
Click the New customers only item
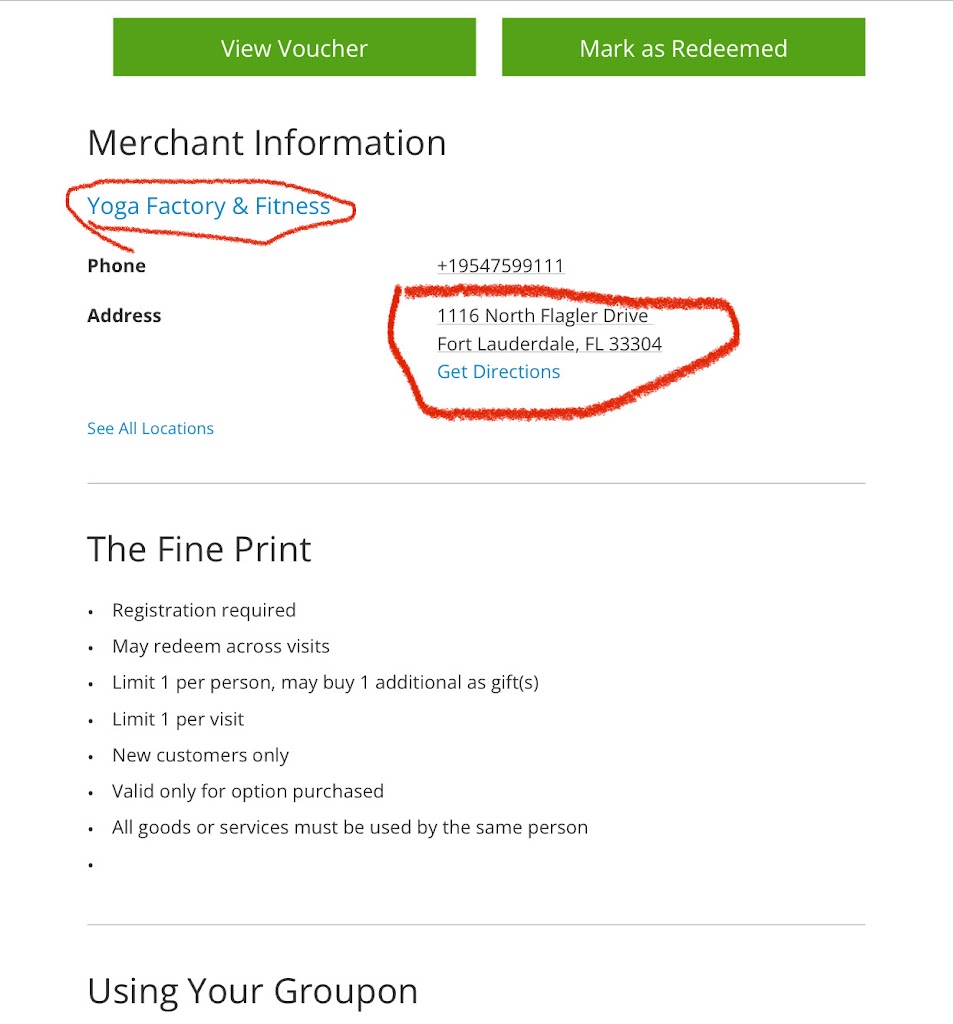(200, 755)
